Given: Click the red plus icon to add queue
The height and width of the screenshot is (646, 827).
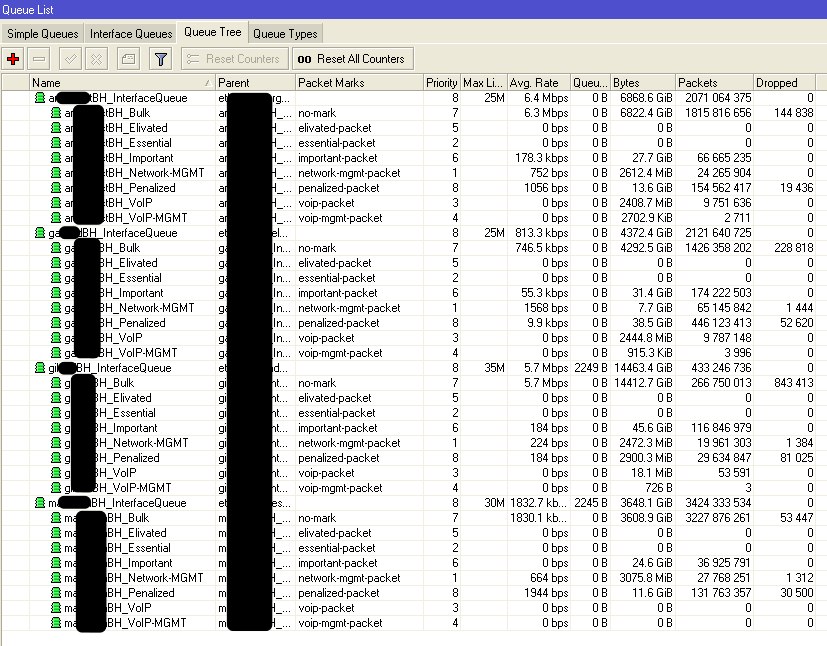Looking at the screenshot, I should pos(13,58).
